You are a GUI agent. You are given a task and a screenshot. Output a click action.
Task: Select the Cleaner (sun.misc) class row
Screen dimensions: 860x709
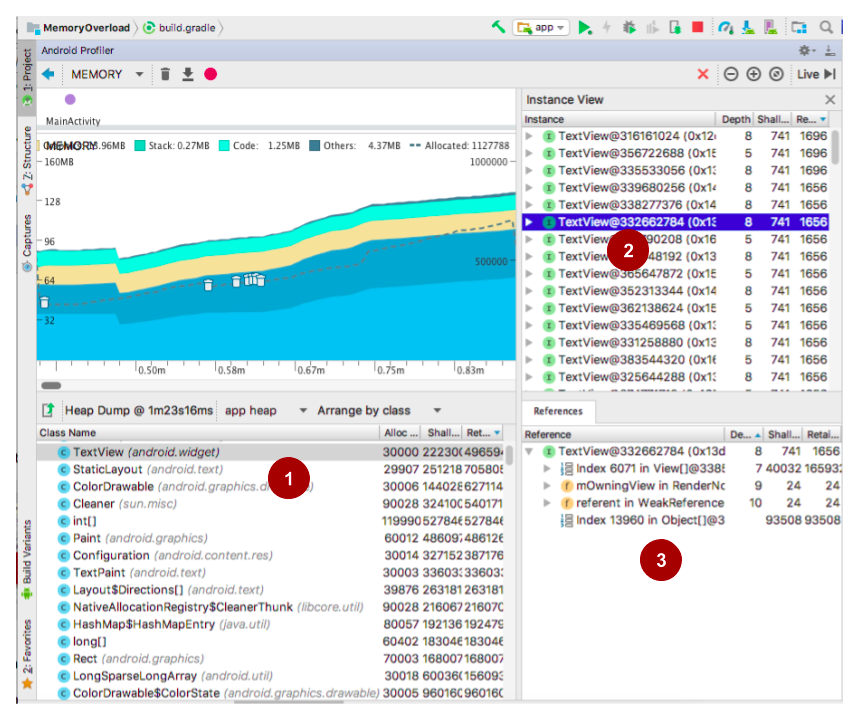[x=271, y=503]
